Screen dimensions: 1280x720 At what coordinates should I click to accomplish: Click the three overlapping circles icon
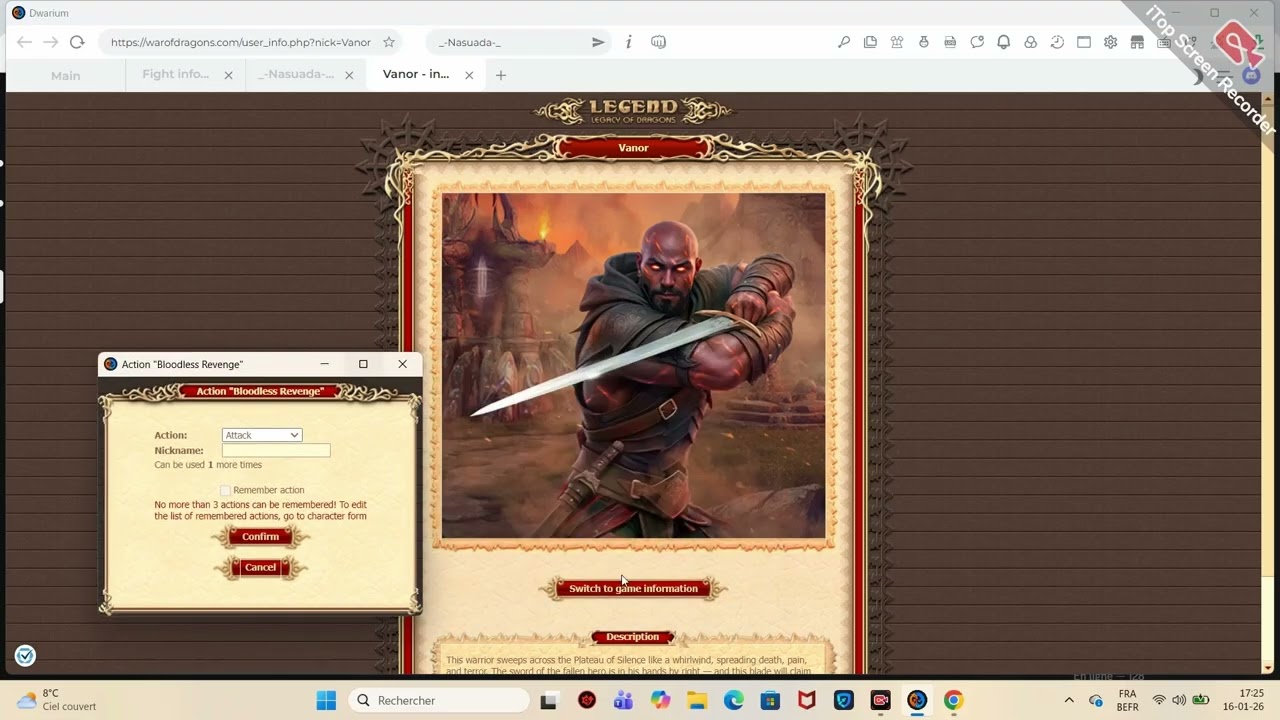pos(1030,42)
